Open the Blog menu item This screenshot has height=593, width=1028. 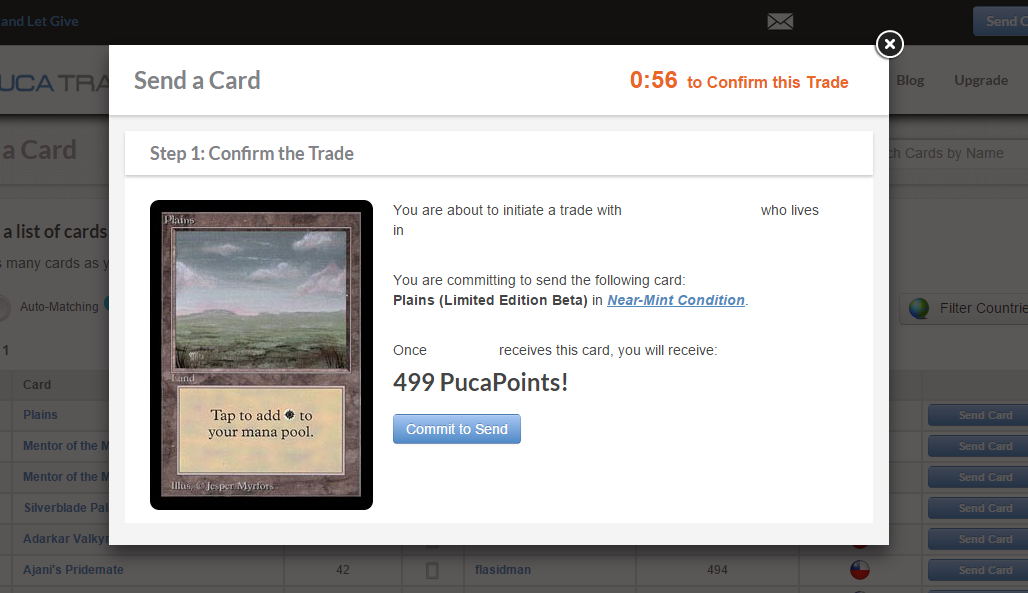[910, 80]
